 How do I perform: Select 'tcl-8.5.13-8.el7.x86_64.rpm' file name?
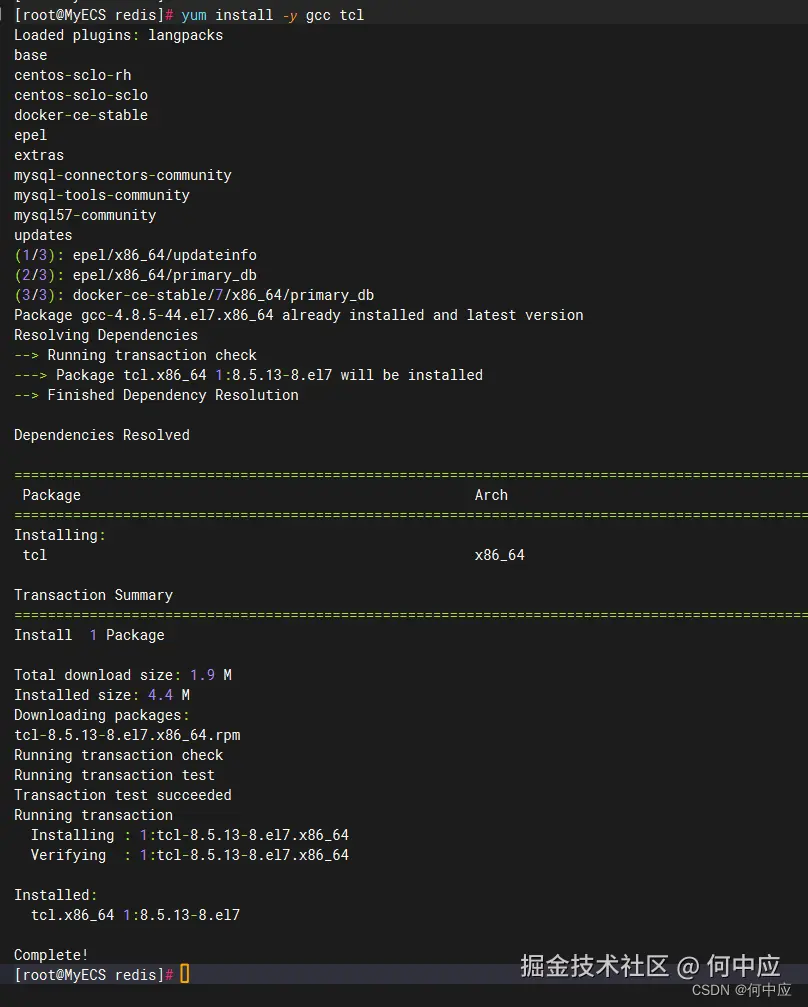click(x=127, y=735)
